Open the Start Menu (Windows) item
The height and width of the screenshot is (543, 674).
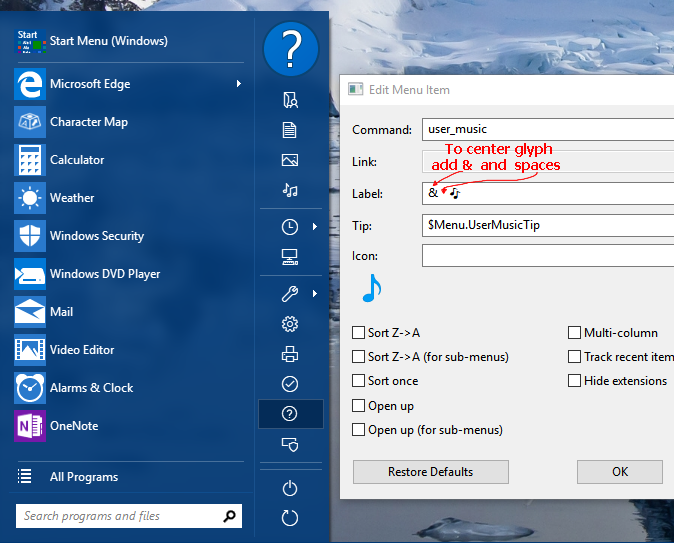pos(129,41)
